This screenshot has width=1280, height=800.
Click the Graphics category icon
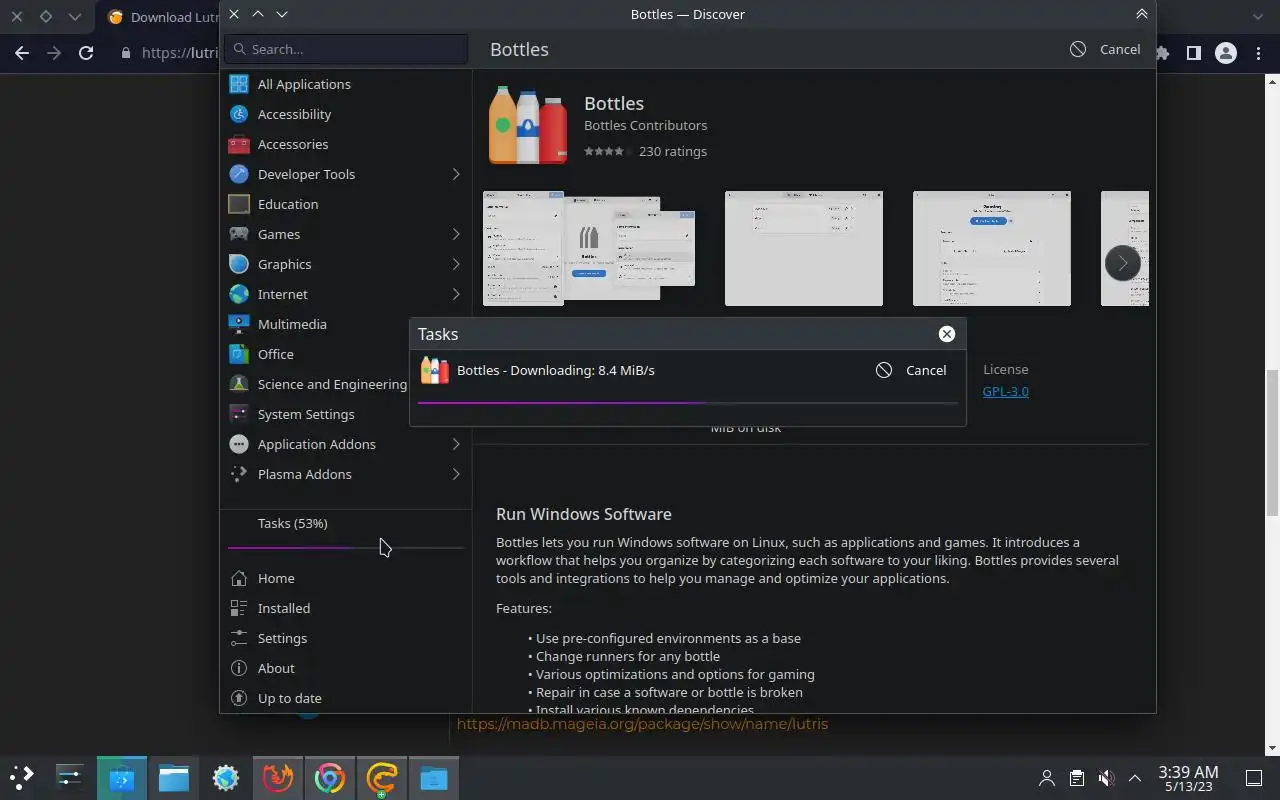point(238,264)
